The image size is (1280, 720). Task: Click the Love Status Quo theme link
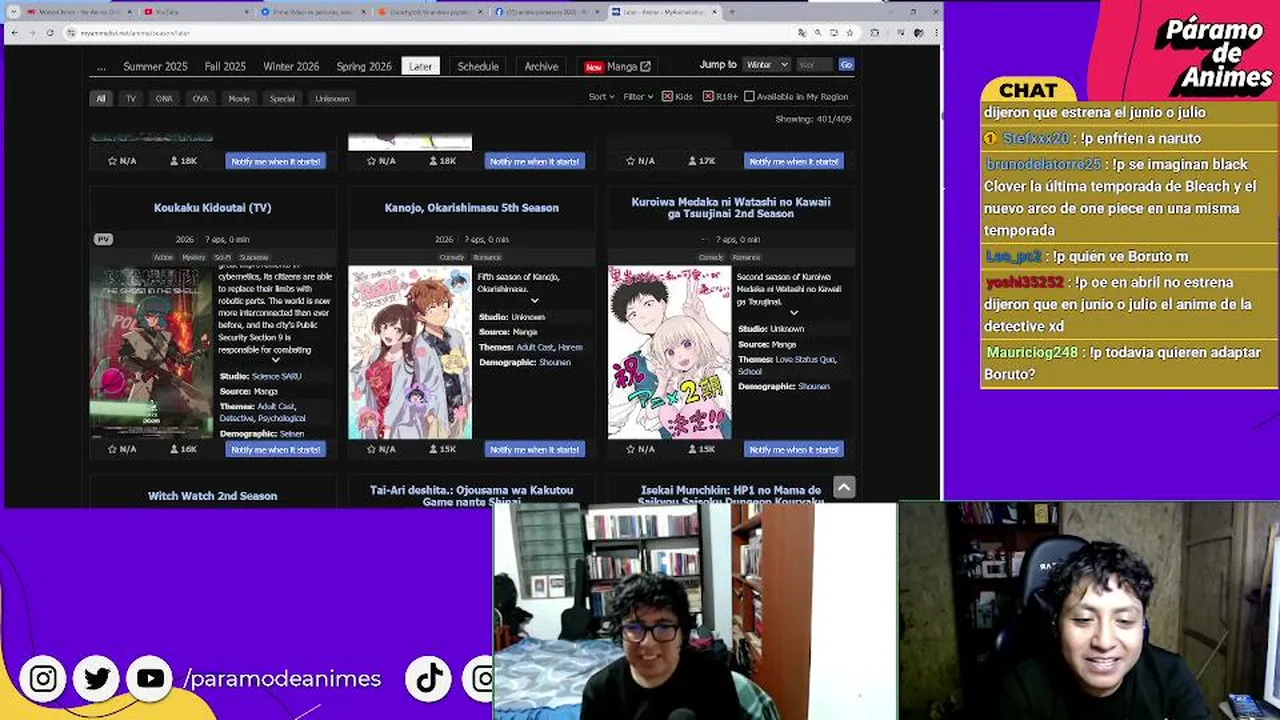[807, 359]
